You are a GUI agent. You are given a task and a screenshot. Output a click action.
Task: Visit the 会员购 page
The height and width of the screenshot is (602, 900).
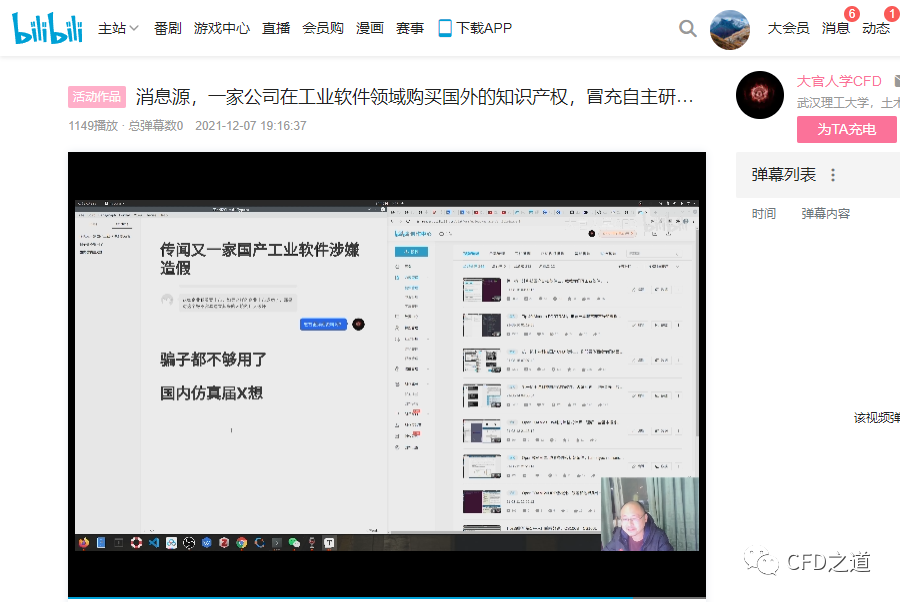coord(323,28)
